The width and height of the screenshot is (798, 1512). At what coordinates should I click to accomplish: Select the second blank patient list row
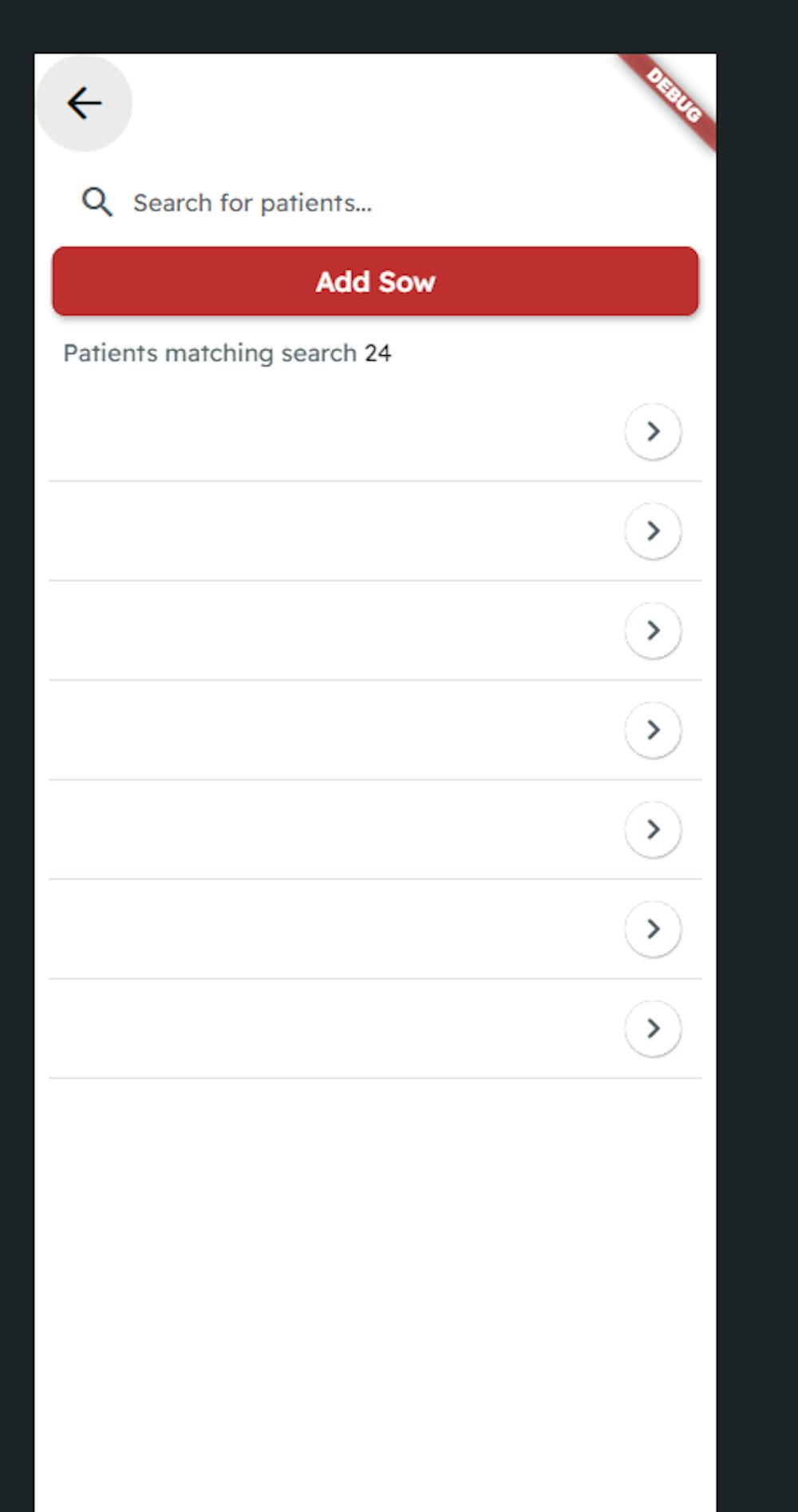(319, 531)
